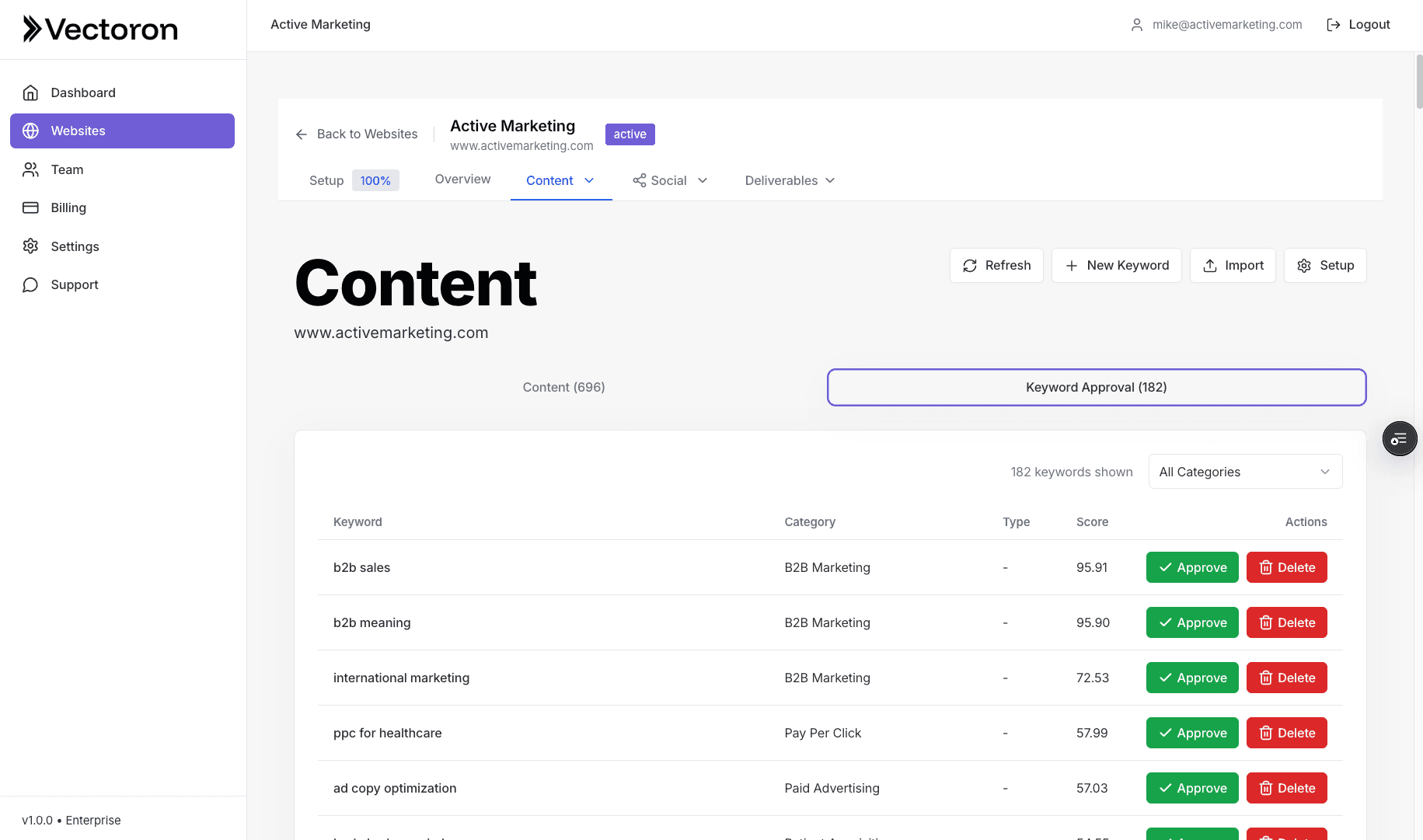Viewport: 1423px width, 840px height.
Task: Expand the Deliverables dropdown
Action: pos(789,180)
